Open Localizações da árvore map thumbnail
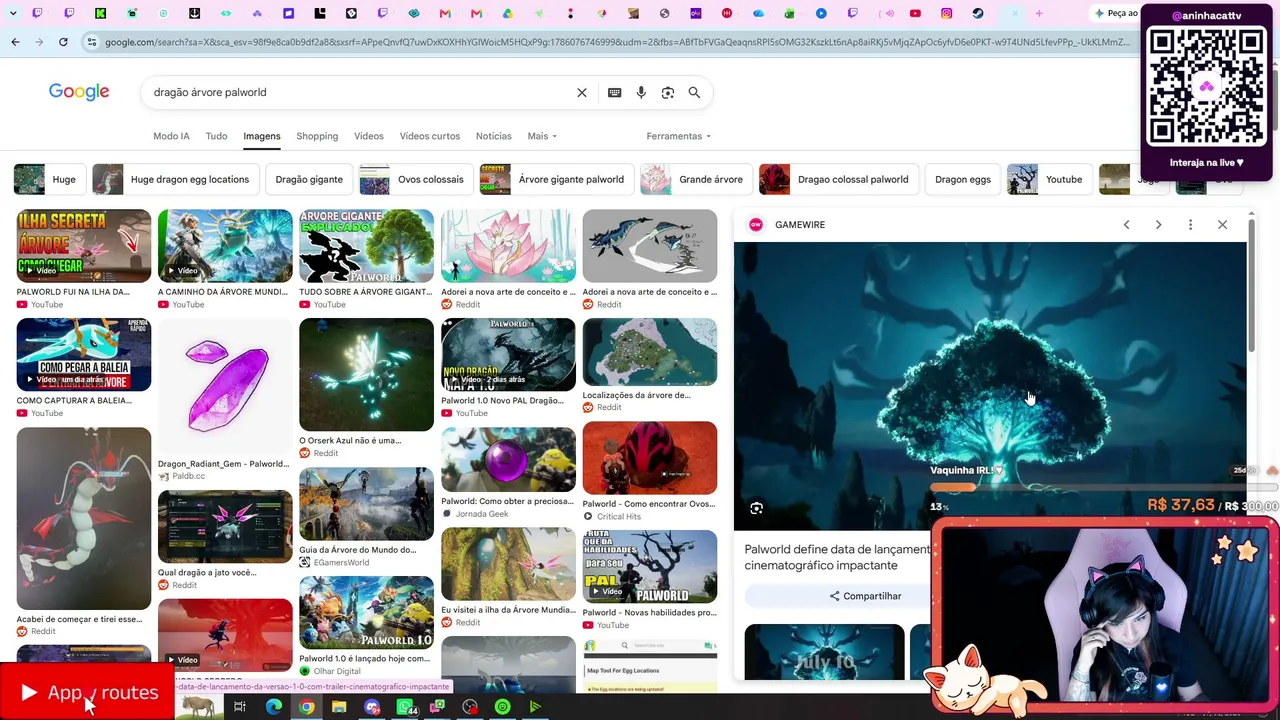Screen dimensions: 1280x720 (650, 352)
